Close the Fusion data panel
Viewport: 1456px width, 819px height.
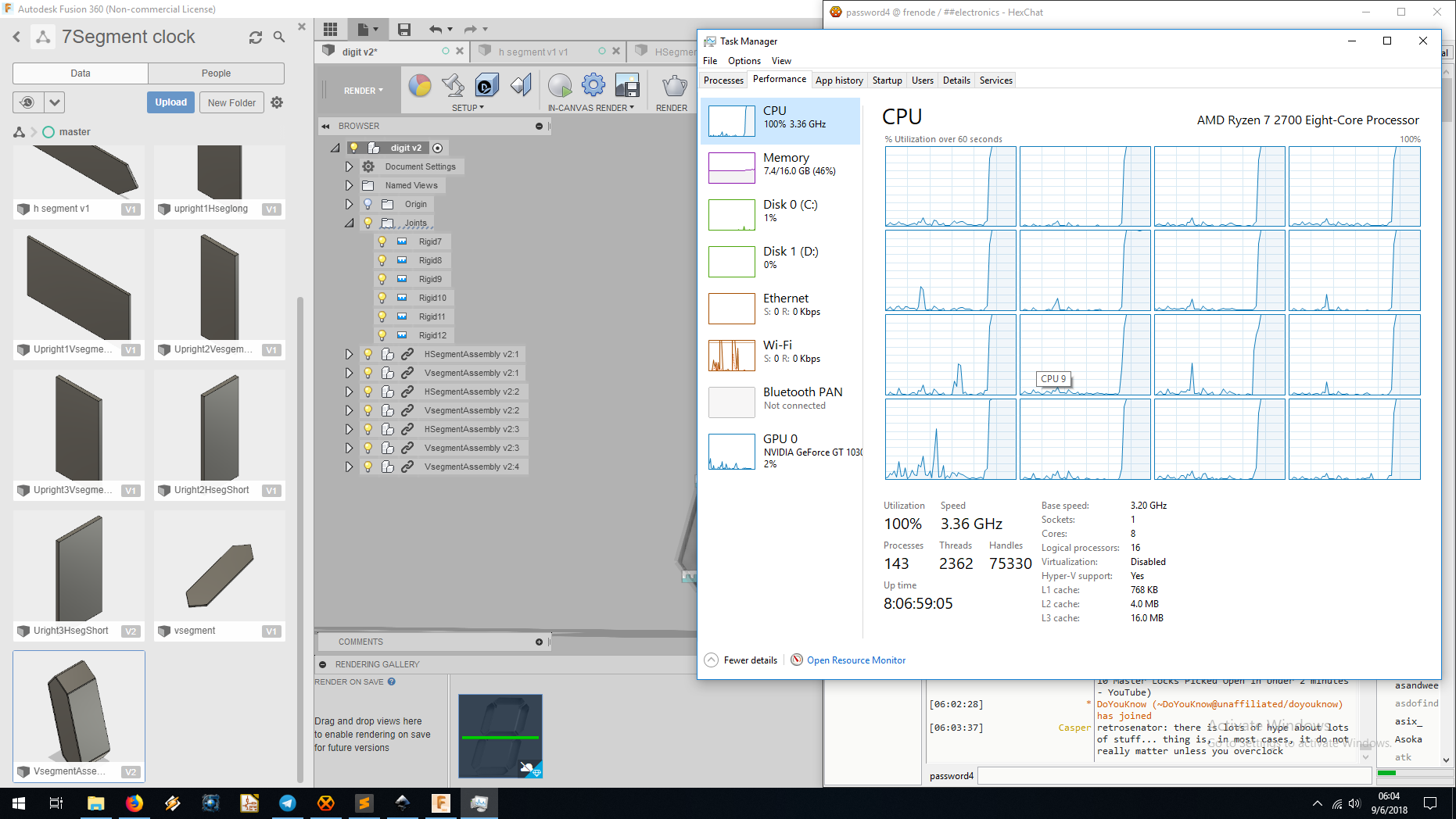pos(302,27)
